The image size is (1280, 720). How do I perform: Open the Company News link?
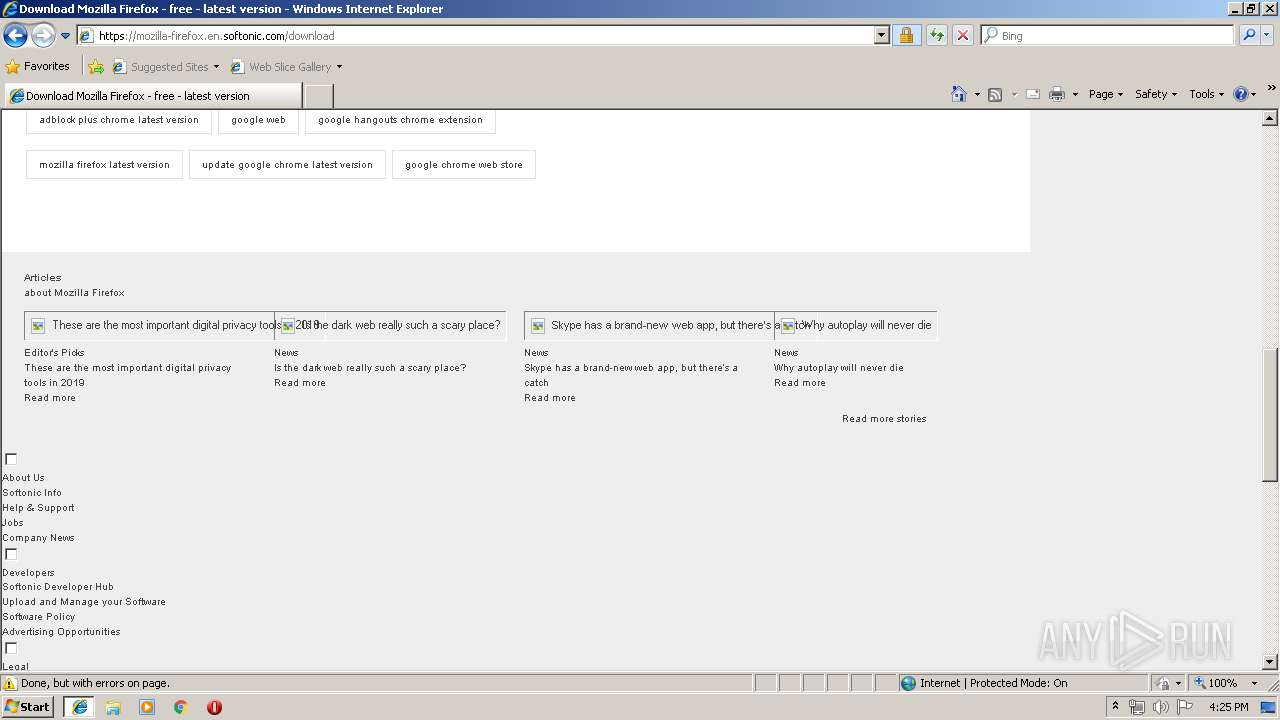[x=38, y=538]
